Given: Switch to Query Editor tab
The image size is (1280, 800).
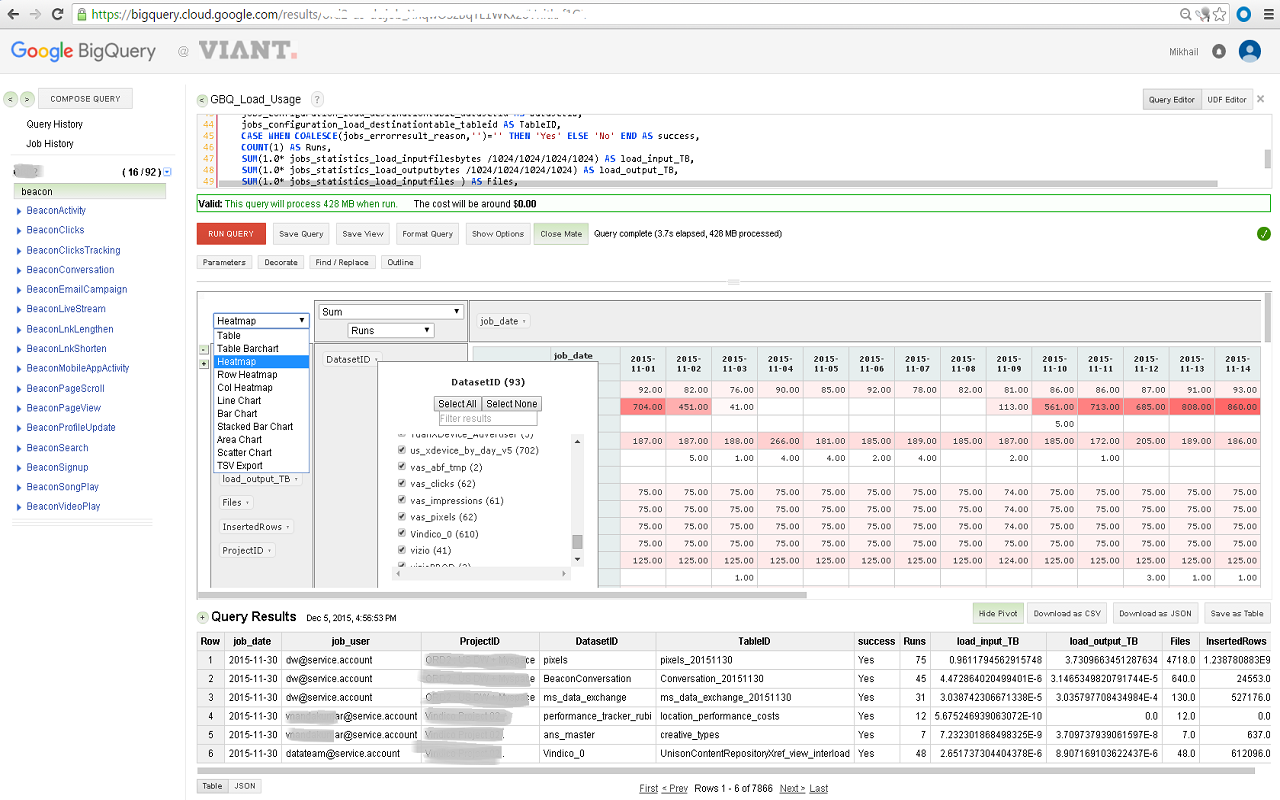Looking at the screenshot, I should (x=1171, y=99).
